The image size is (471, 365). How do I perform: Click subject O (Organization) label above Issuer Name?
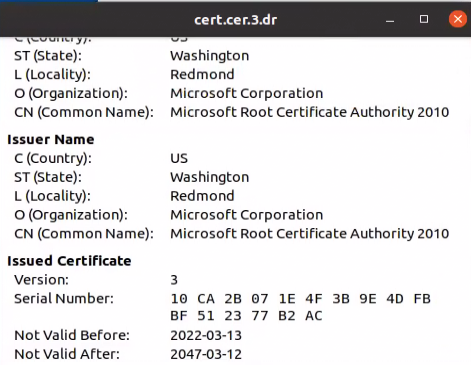tap(71, 94)
